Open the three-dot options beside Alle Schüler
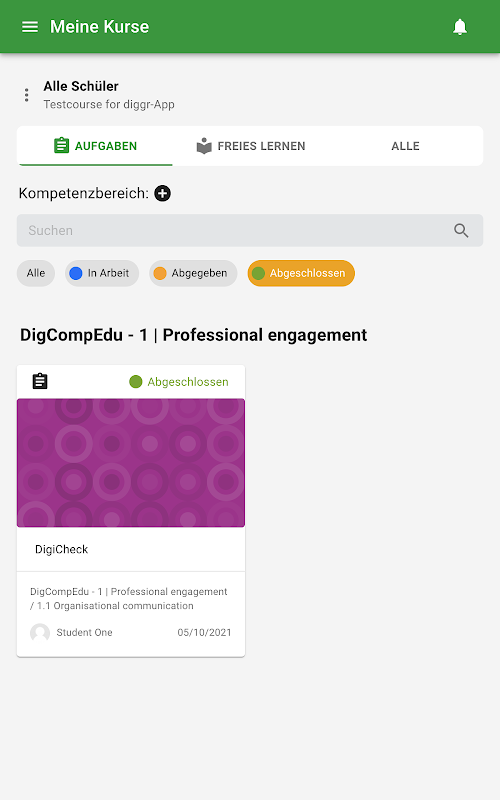The height and width of the screenshot is (800, 500). [27, 95]
